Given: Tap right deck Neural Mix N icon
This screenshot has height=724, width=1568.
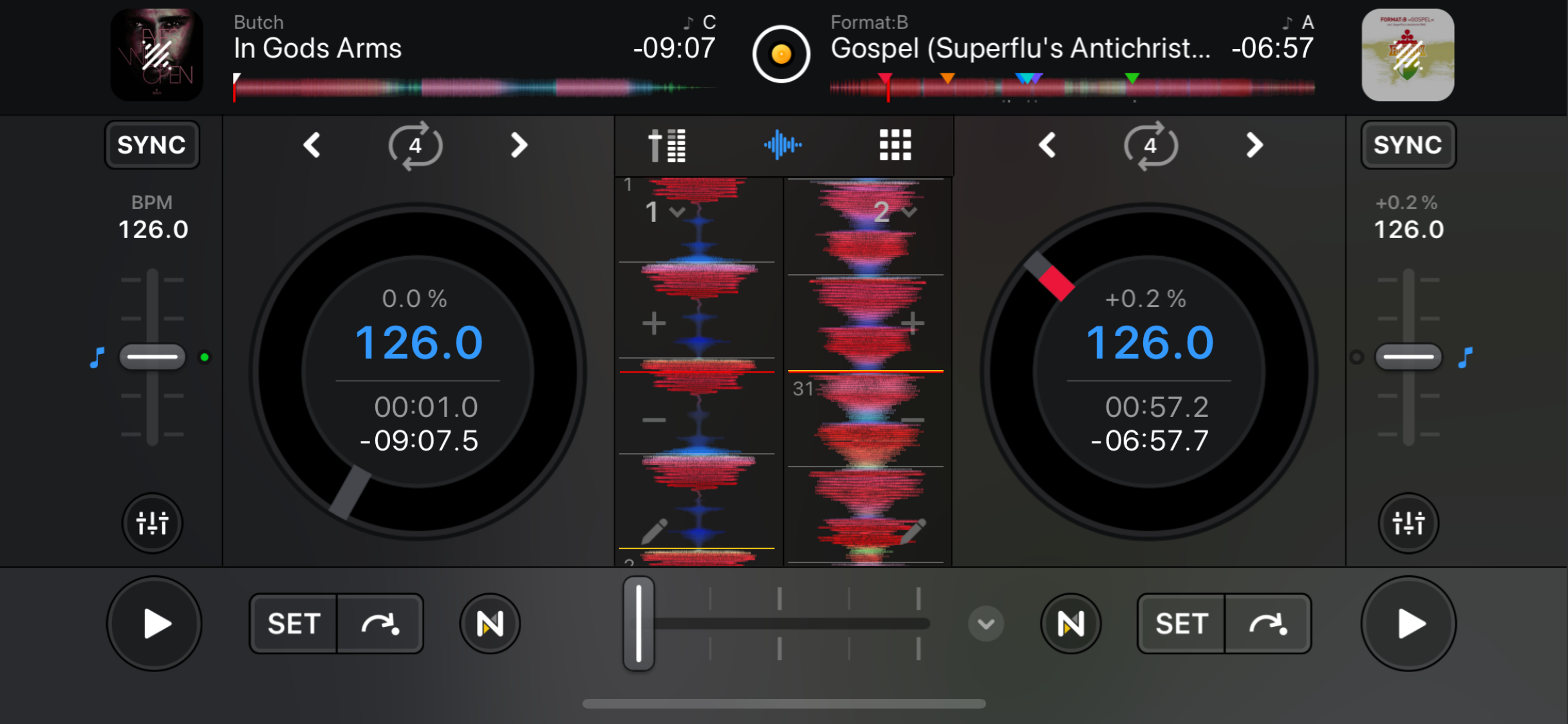Looking at the screenshot, I should tap(1070, 623).
